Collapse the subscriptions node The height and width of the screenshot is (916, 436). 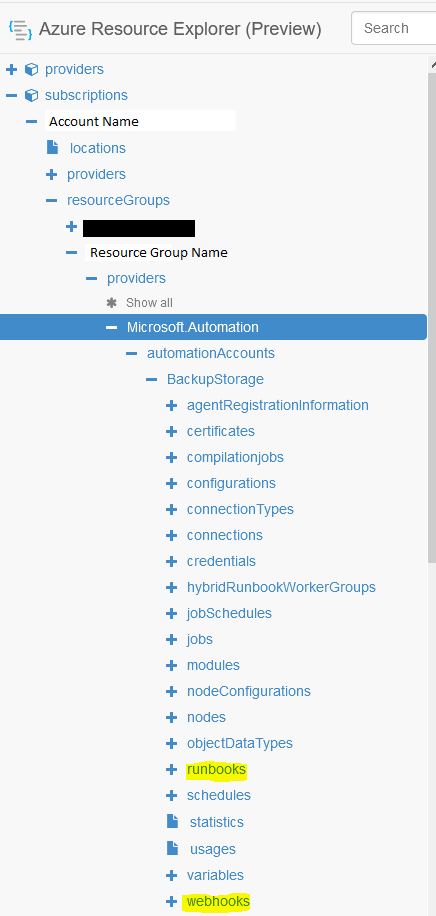pyautogui.click(x=11, y=95)
